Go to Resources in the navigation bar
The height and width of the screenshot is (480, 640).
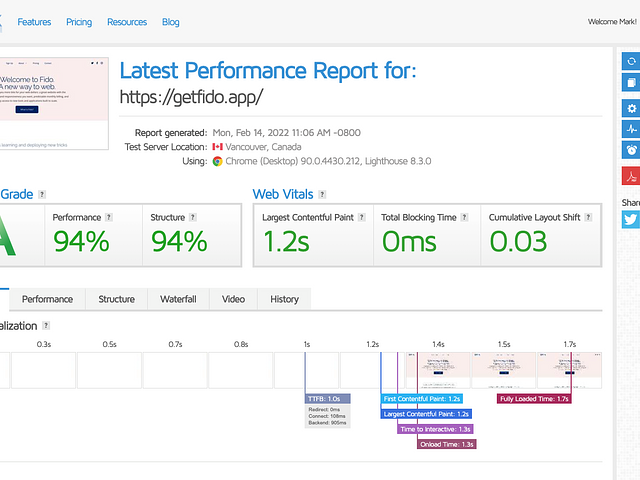pyautogui.click(x=127, y=22)
